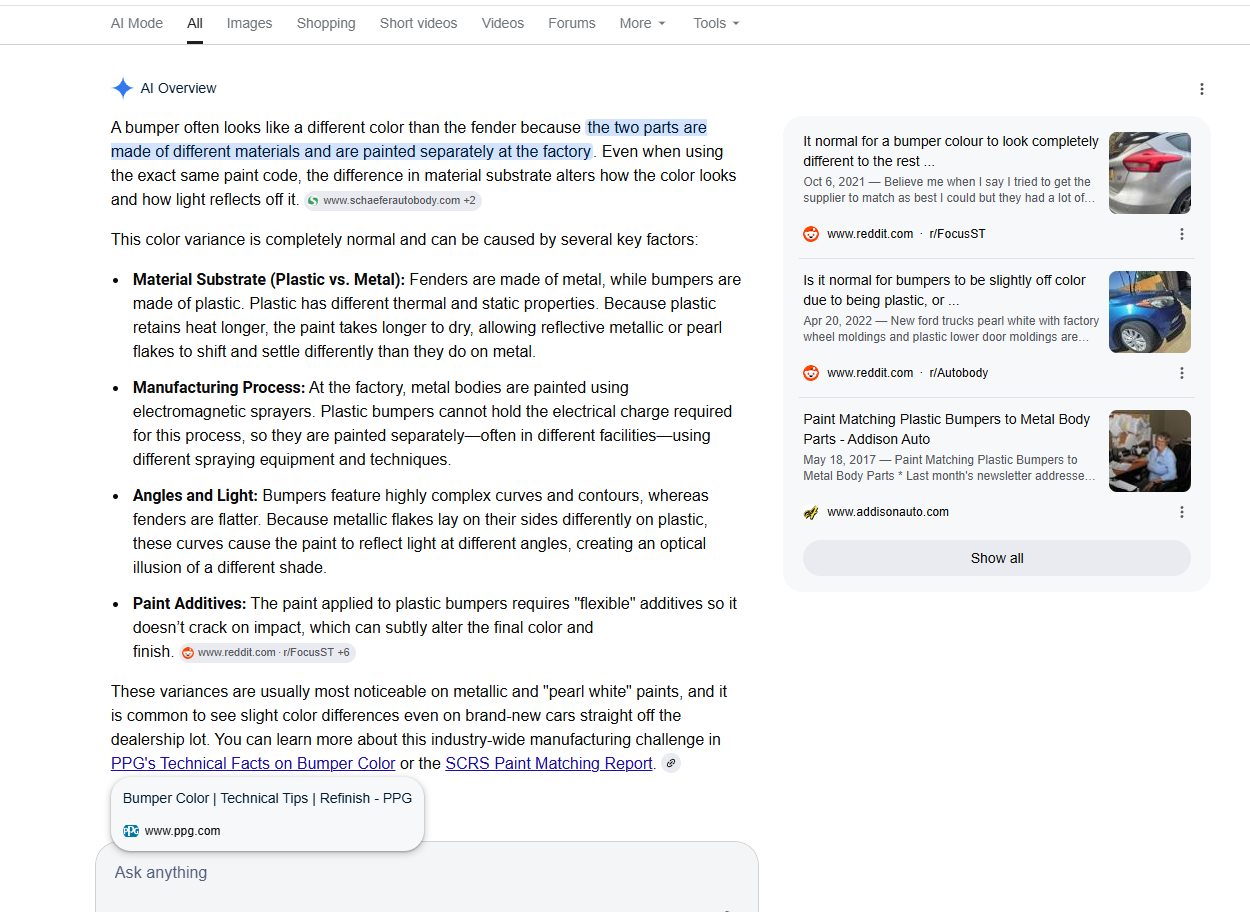Viewport: 1250px width, 912px height.
Task: Open options for r/Autobody Reddit result
Action: point(1182,373)
